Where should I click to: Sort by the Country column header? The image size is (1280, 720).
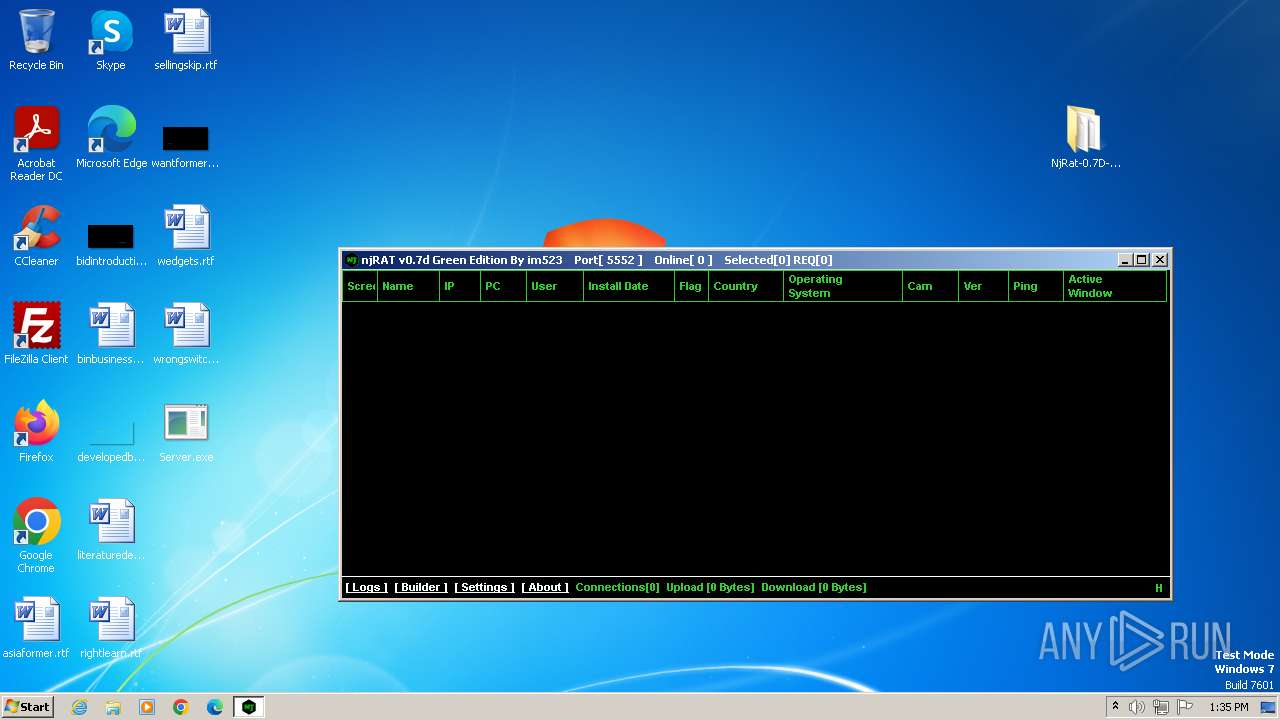746,286
